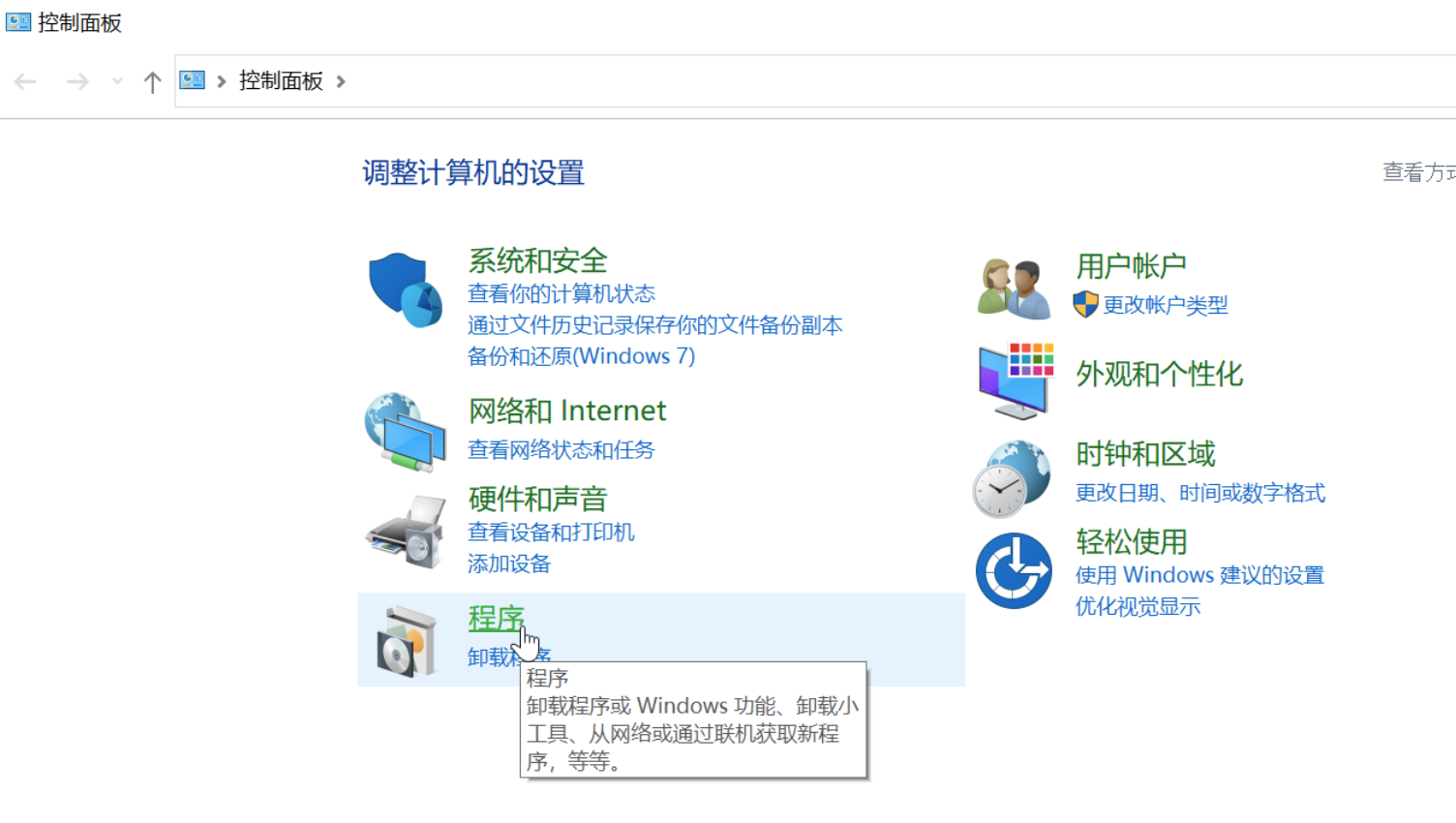Open 更改帐户类型 link
This screenshot has width=1456, height=823.
click(x=1165, y=306)
